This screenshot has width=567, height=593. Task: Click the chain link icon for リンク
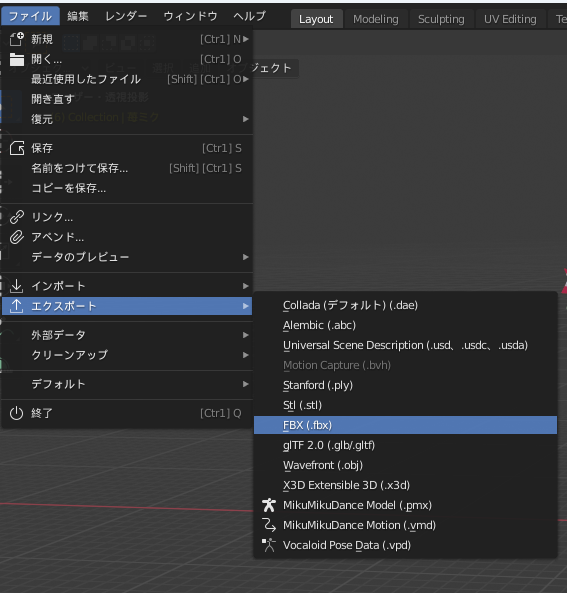tap(17, 217)
